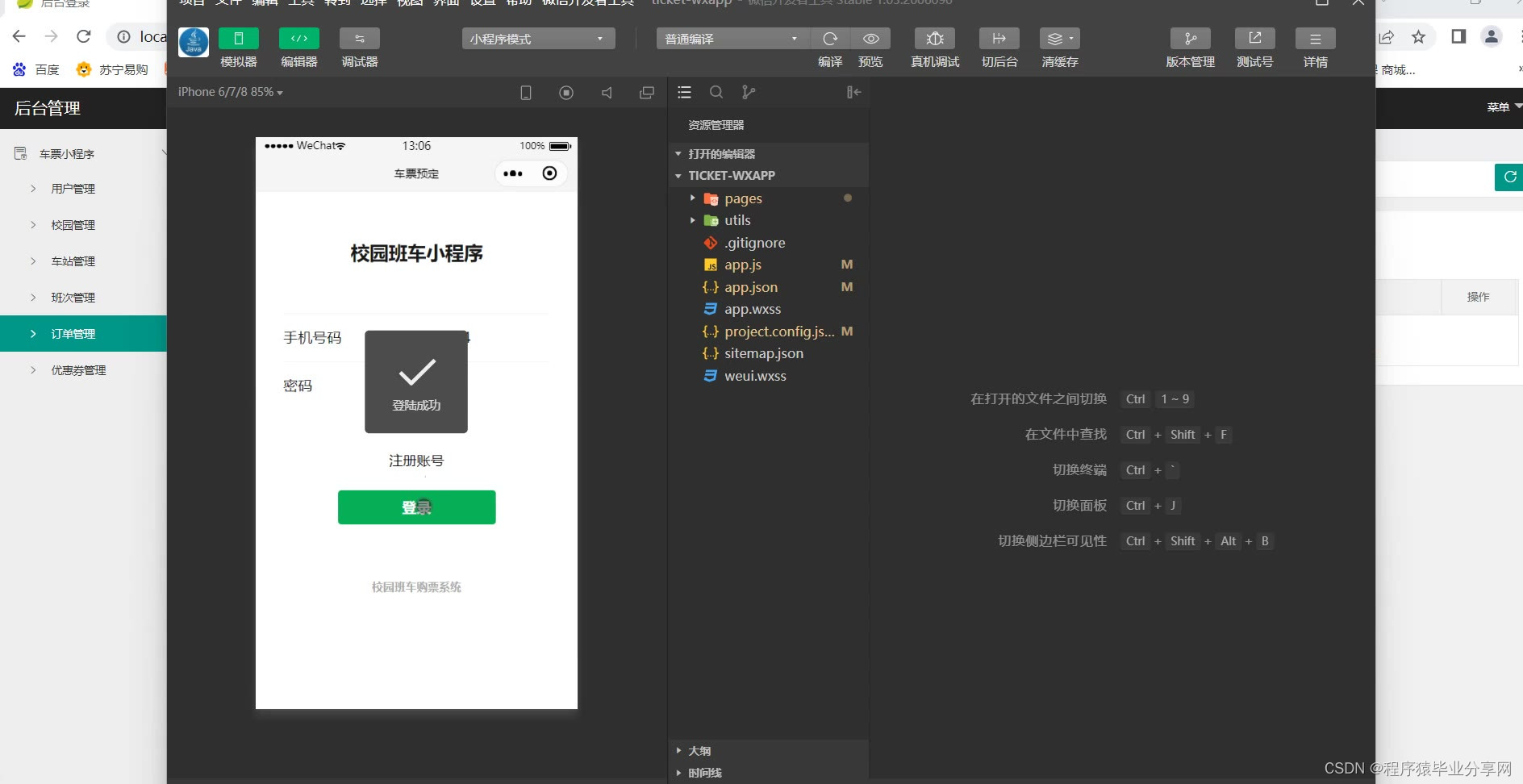
Task: Click the 测试号 test account icon
Action: click(x=1255, y=39)
